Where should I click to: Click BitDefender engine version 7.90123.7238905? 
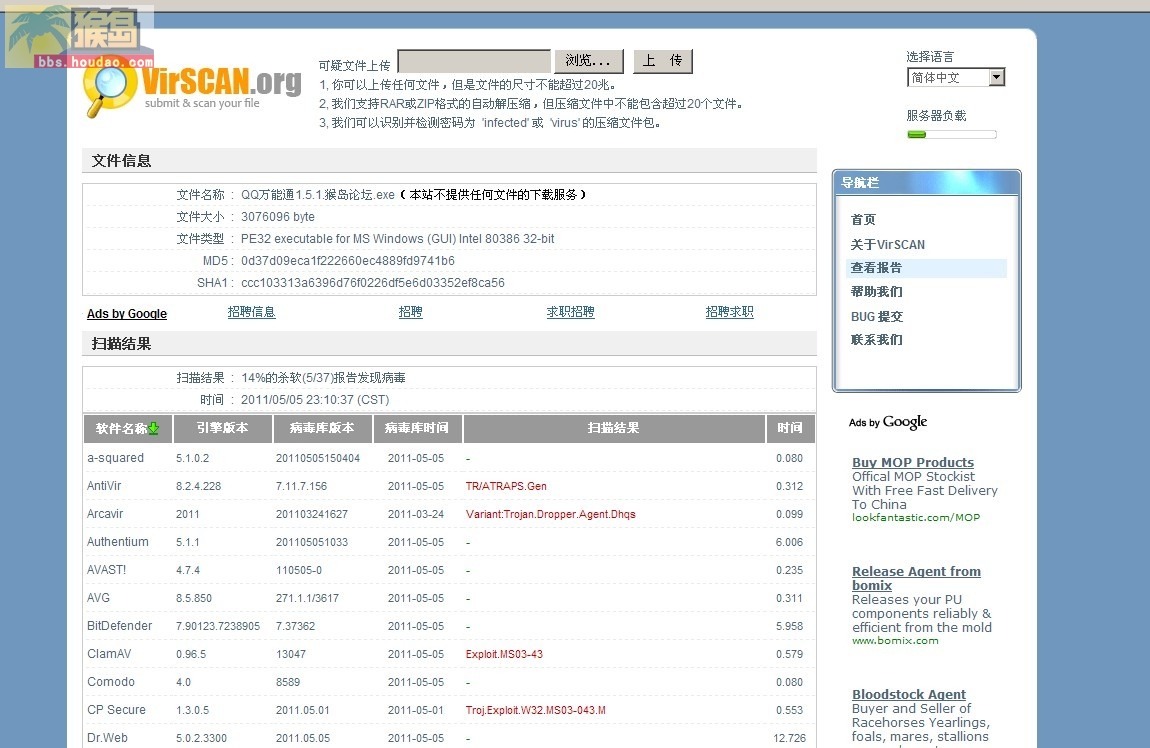tap(218, 626)
